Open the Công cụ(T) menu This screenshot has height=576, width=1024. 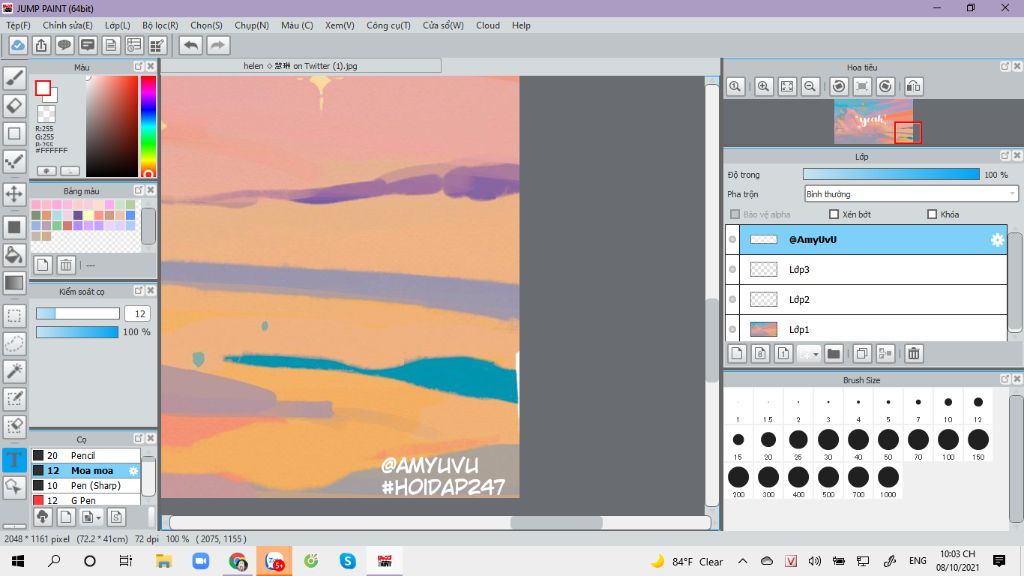click(x=389, y=25)
